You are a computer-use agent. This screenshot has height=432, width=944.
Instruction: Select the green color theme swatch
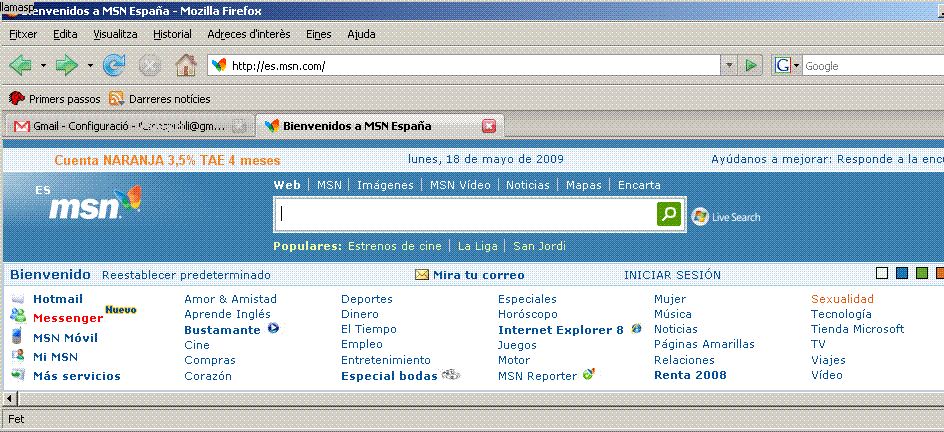[x=921, y=273]
